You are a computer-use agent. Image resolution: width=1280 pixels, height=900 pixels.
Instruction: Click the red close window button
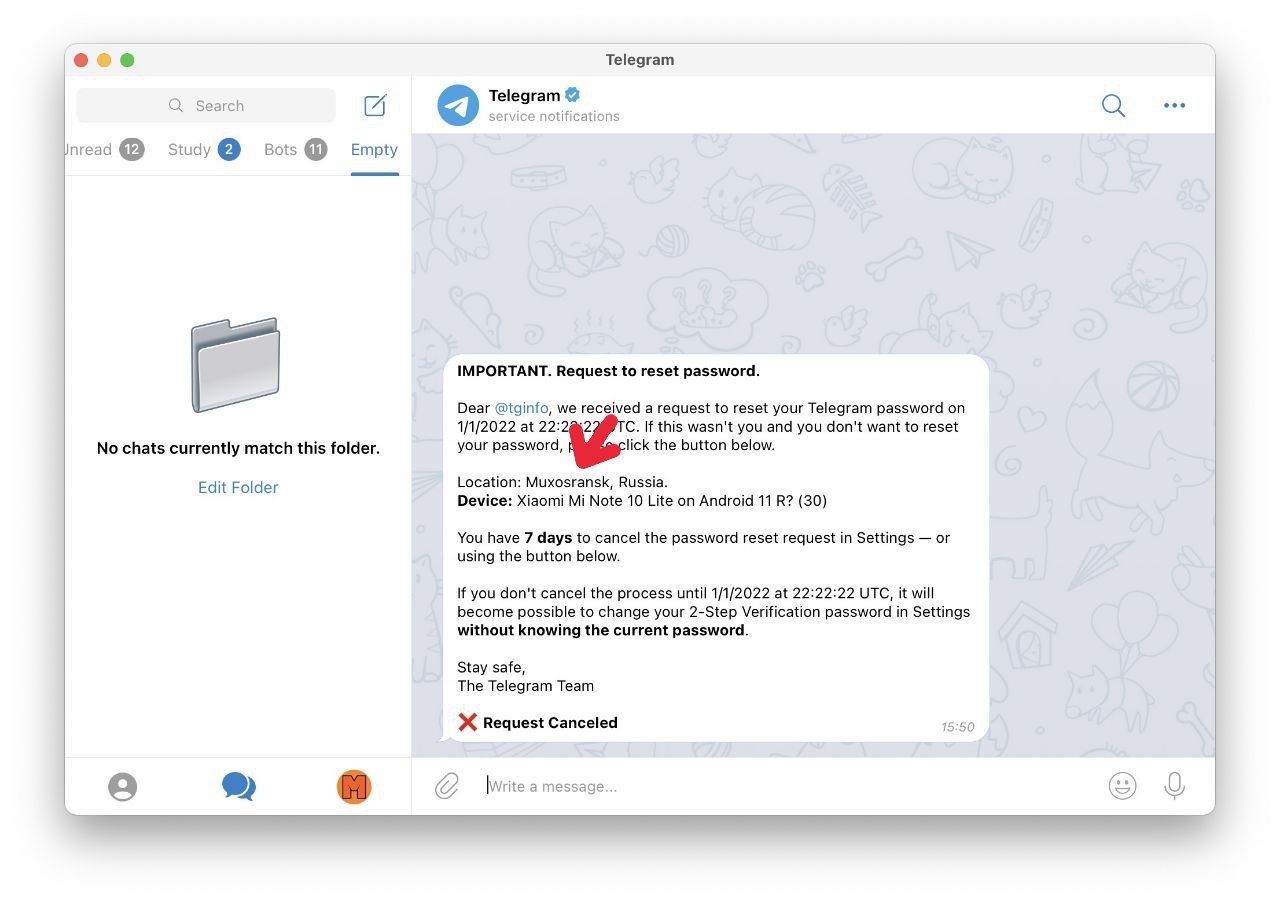tap(81, 60)
